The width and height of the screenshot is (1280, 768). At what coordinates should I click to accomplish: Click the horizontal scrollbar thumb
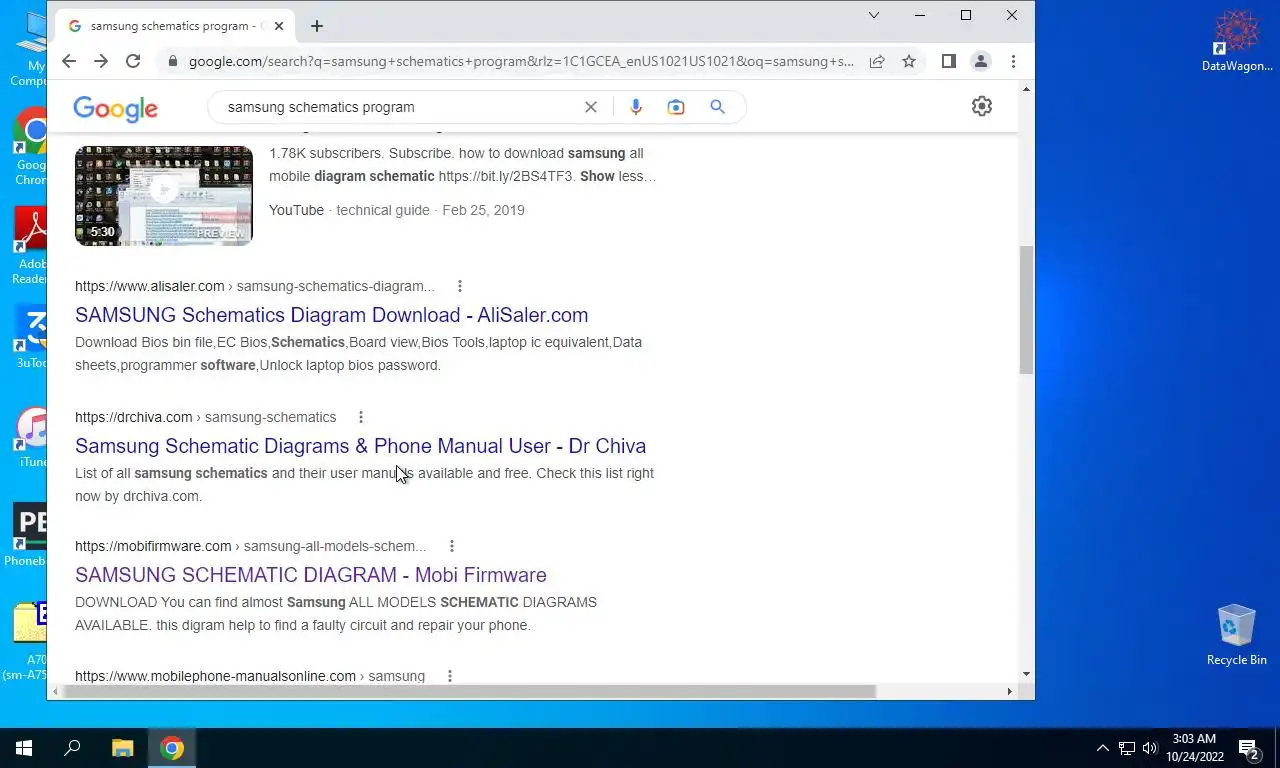[x=470, y=691]
